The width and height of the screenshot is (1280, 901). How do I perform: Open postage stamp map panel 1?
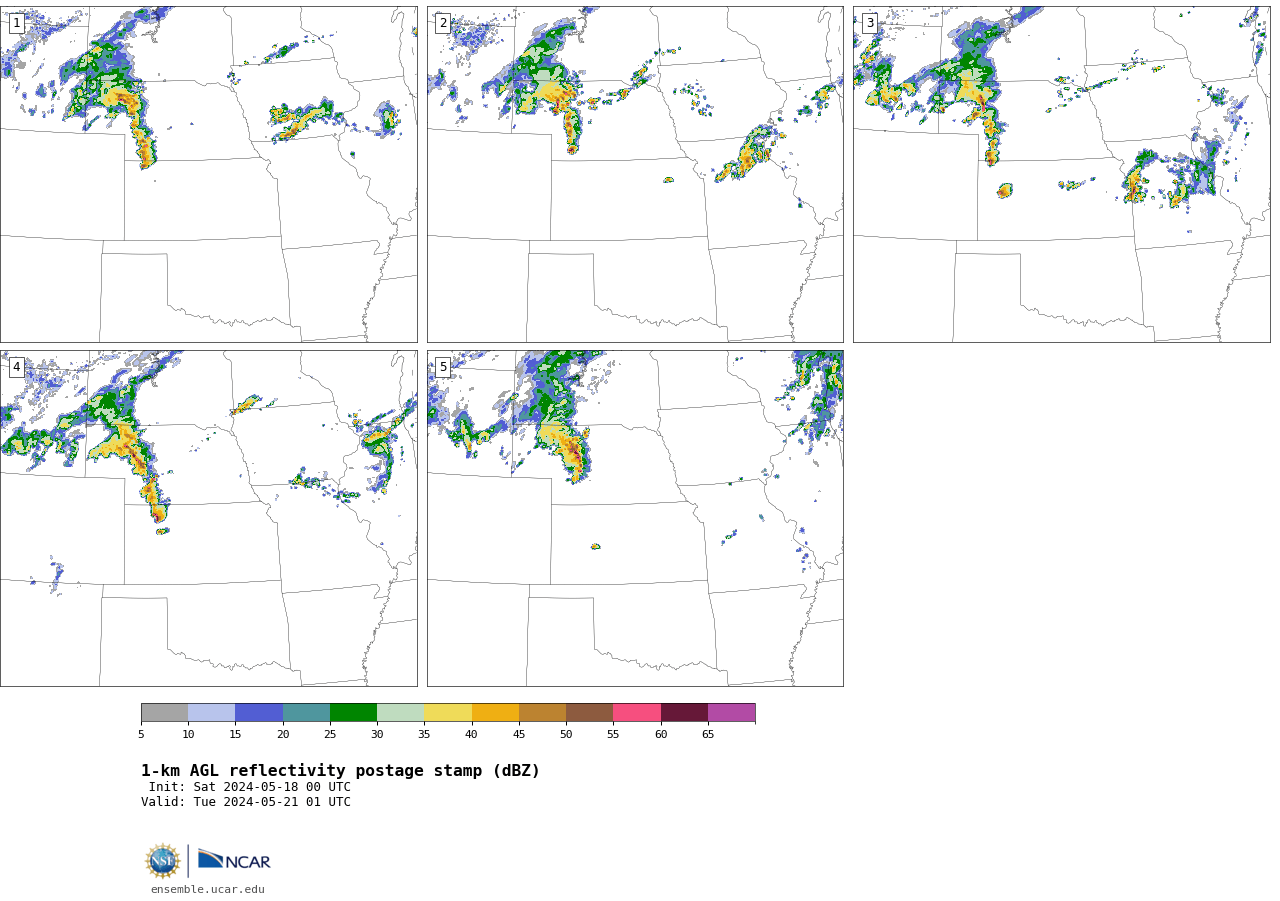click(x=208, y=174)
